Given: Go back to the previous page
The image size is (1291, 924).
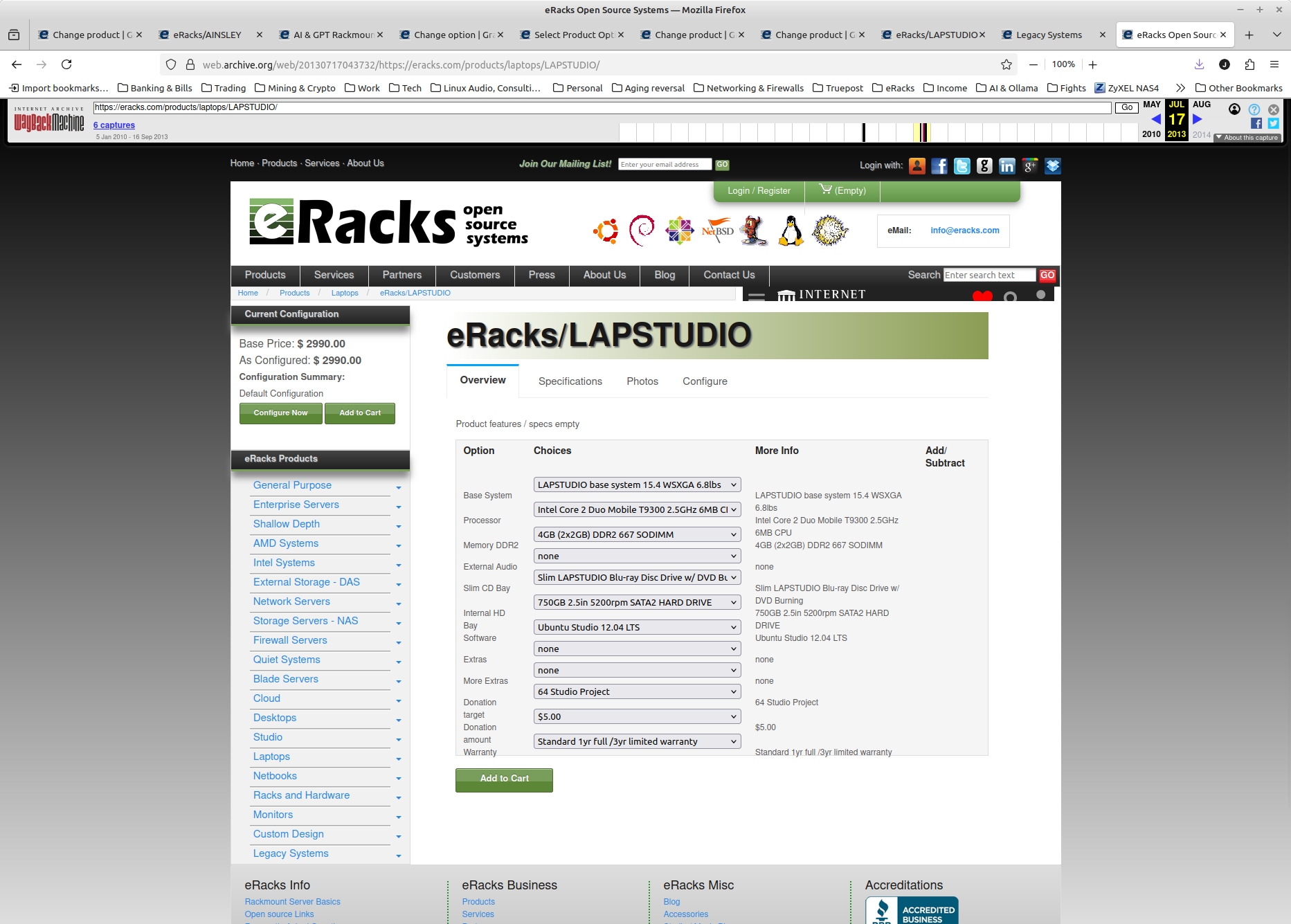Looking at the screenshot, I should 17,64.
